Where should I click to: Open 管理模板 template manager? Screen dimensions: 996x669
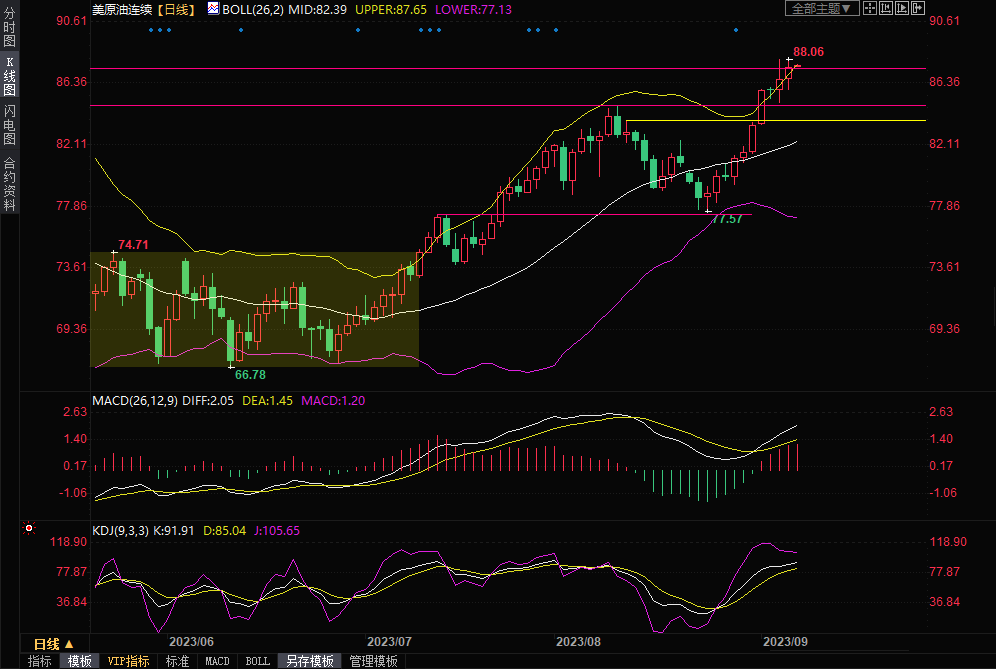(373, 661)
